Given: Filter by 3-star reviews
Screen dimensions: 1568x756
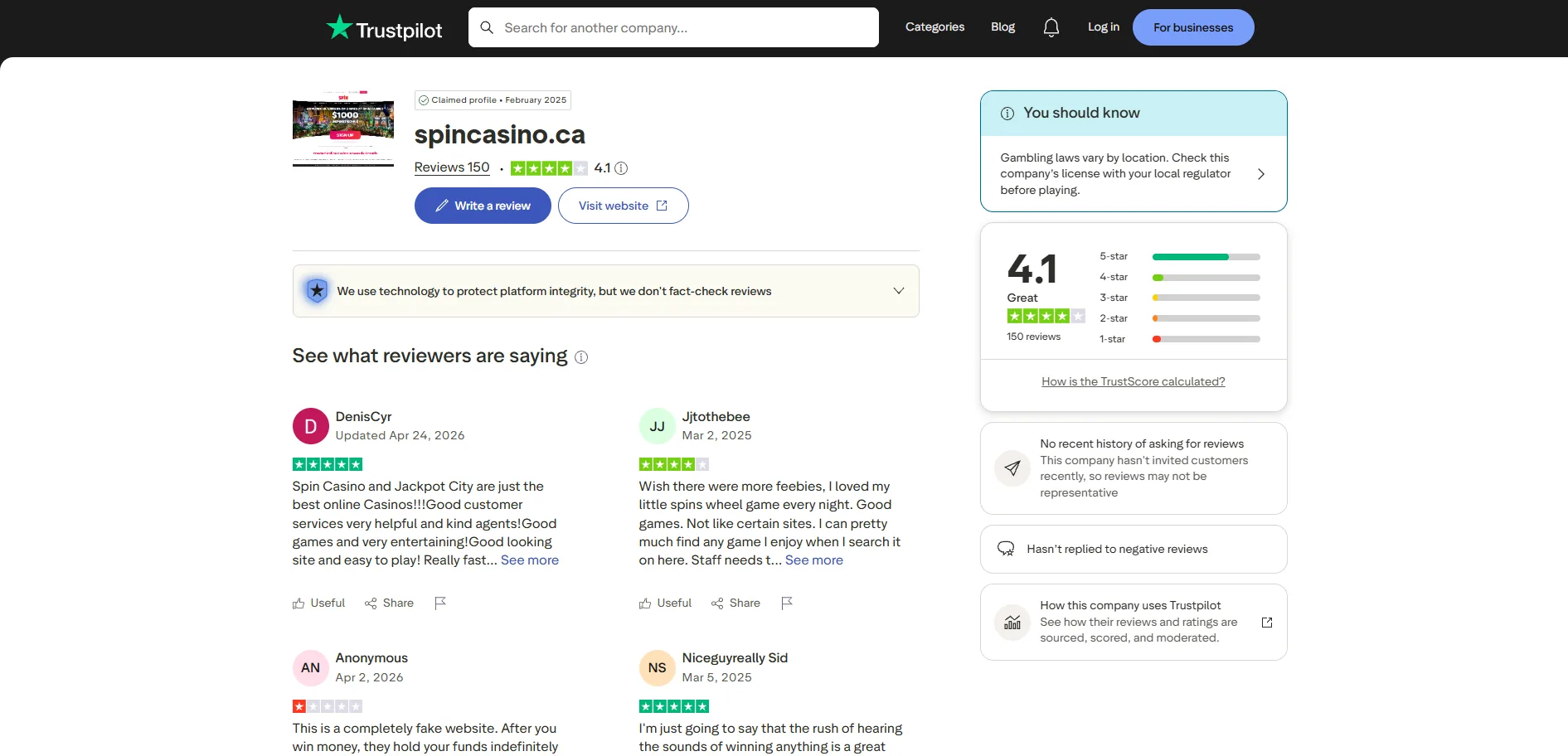Looking at the screenshot, I should coord(1180,298).
